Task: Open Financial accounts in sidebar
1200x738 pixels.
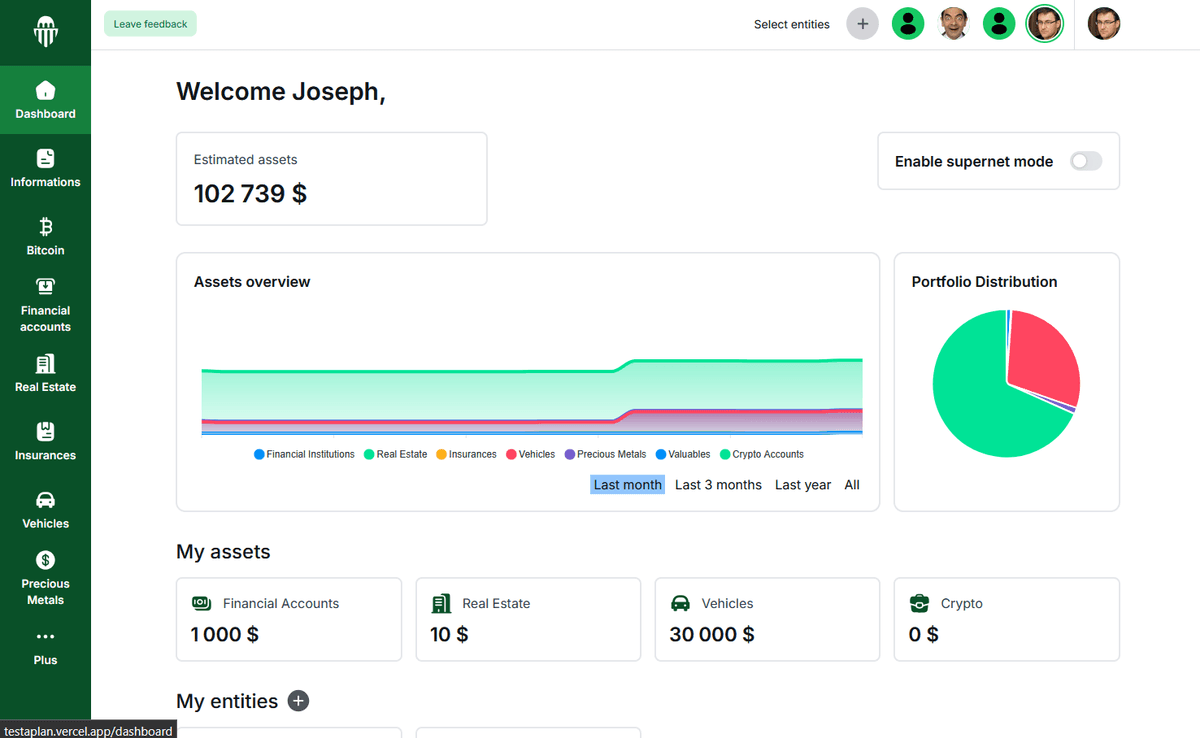Action: tap(45, 304)
